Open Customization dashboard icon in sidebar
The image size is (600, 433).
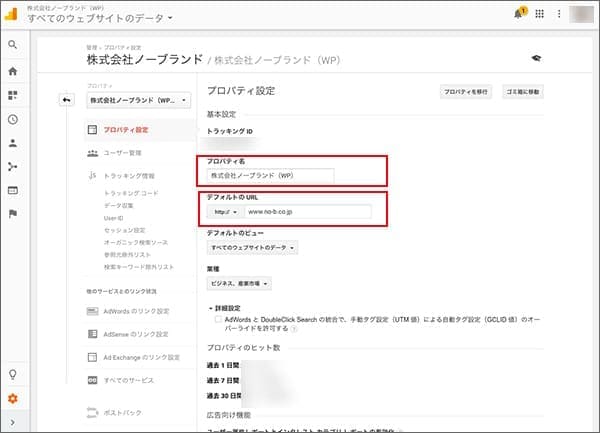click(13, 95)
